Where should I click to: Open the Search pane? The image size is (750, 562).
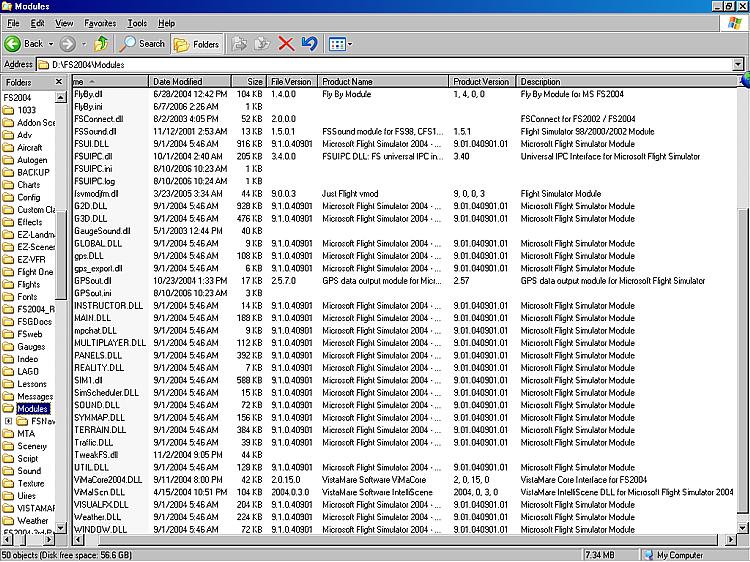[143, 44]
